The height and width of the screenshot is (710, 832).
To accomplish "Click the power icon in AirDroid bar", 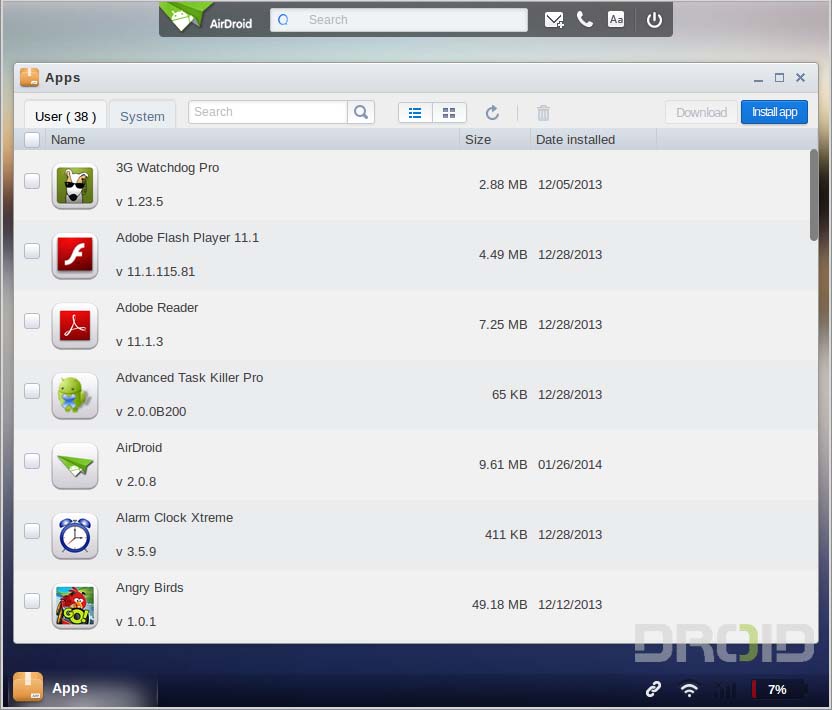I will coord(654,20).
